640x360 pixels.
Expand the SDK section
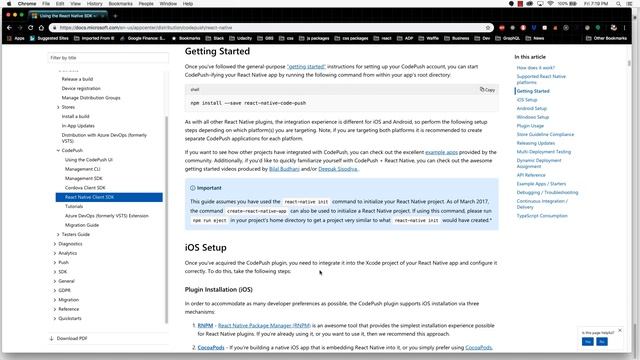(x=55, y=272)
